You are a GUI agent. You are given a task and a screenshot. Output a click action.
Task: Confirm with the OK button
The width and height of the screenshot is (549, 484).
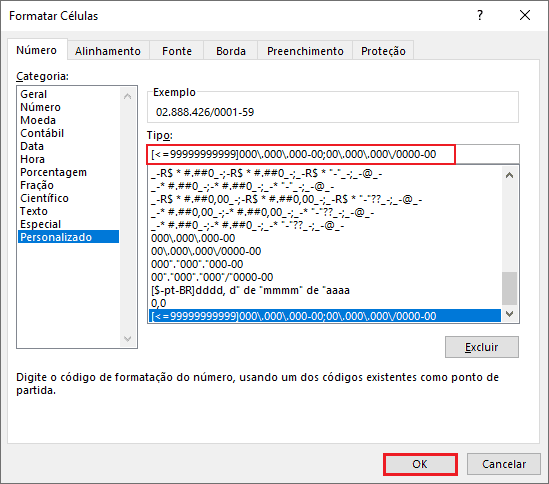pyautogui.click(x=420, y=464)
